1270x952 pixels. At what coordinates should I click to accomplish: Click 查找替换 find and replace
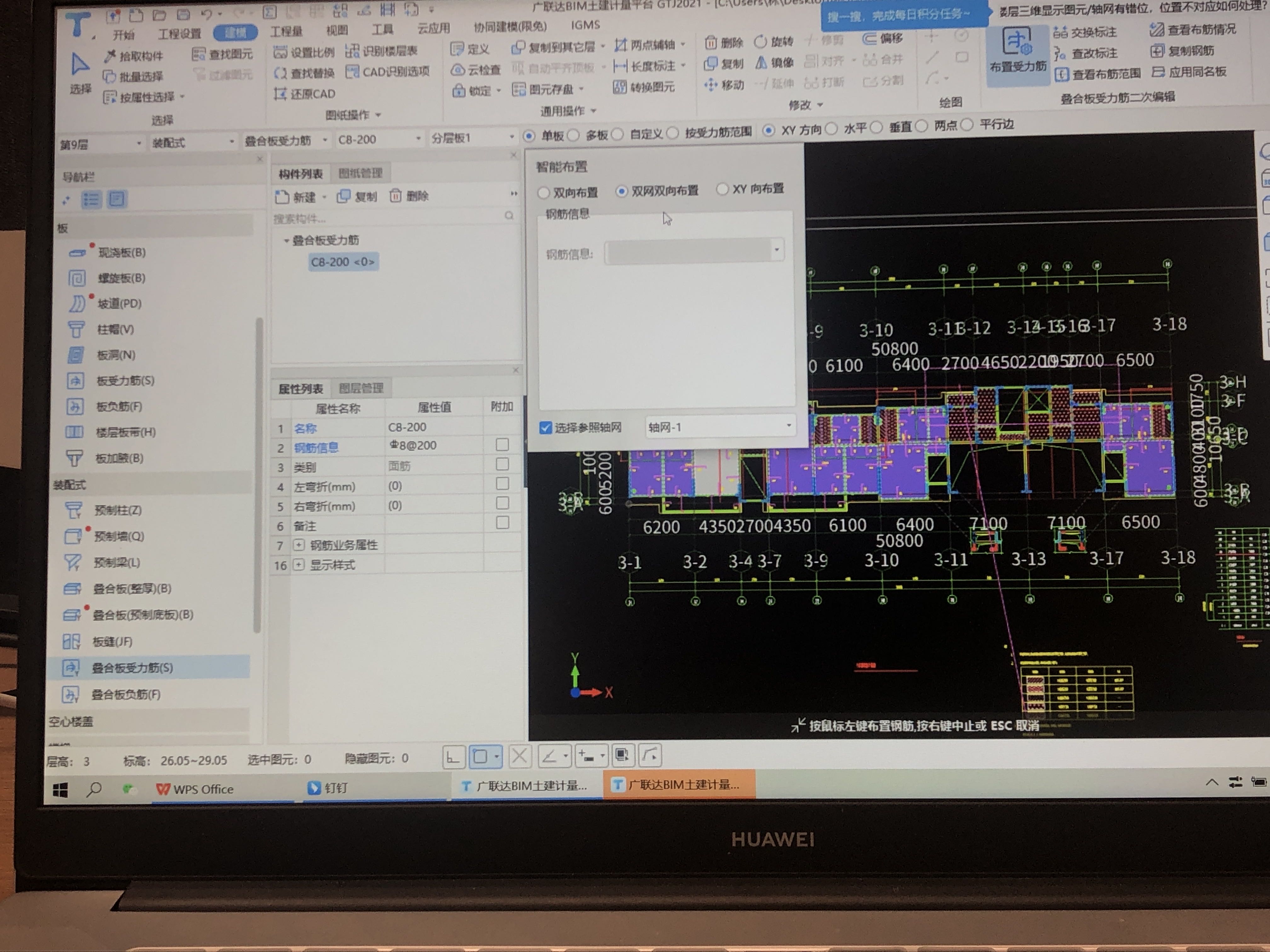[x=304, y=73]
